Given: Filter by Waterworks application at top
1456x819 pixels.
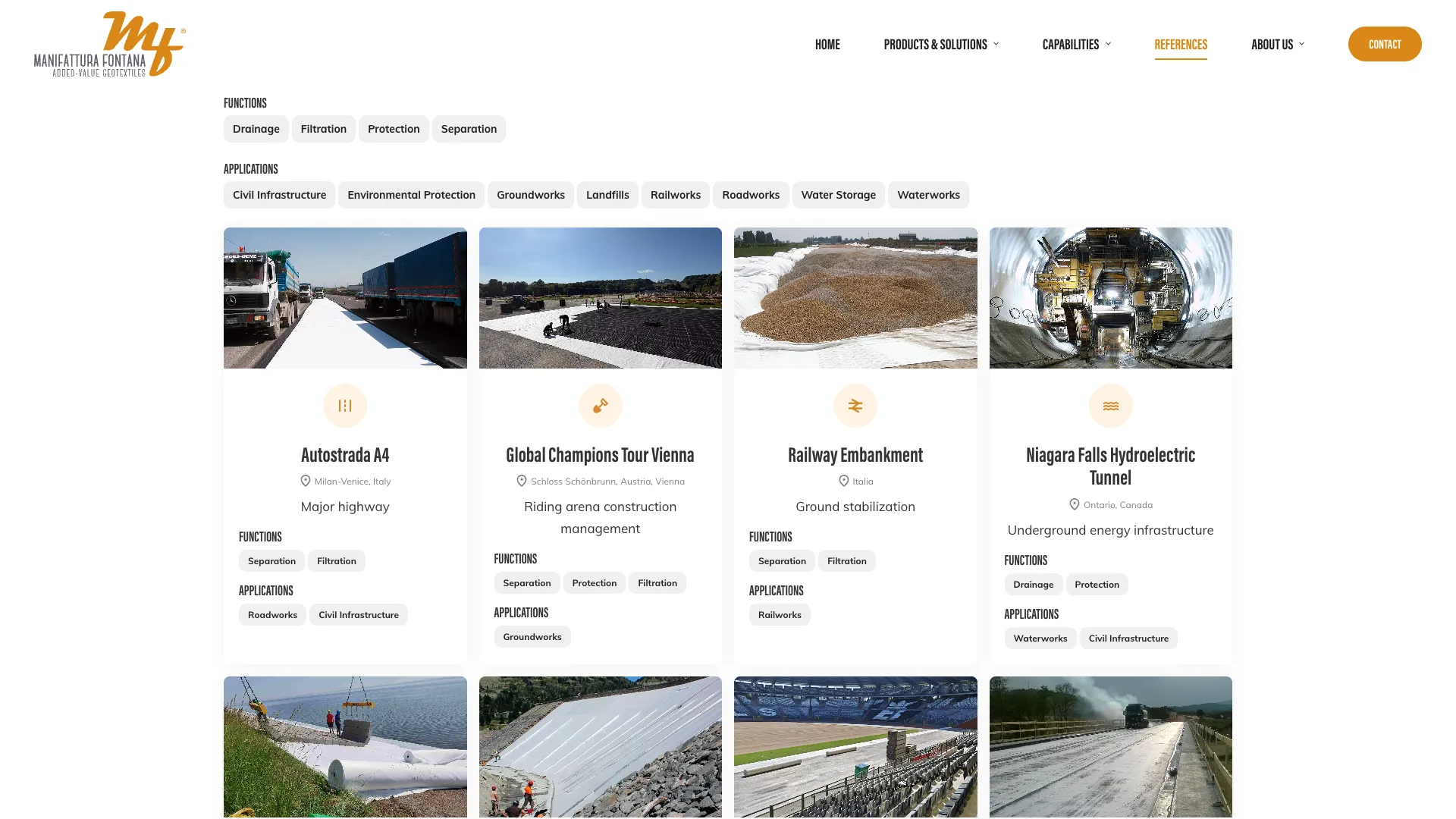Looking at the screenshot, I should click(928, 195).
